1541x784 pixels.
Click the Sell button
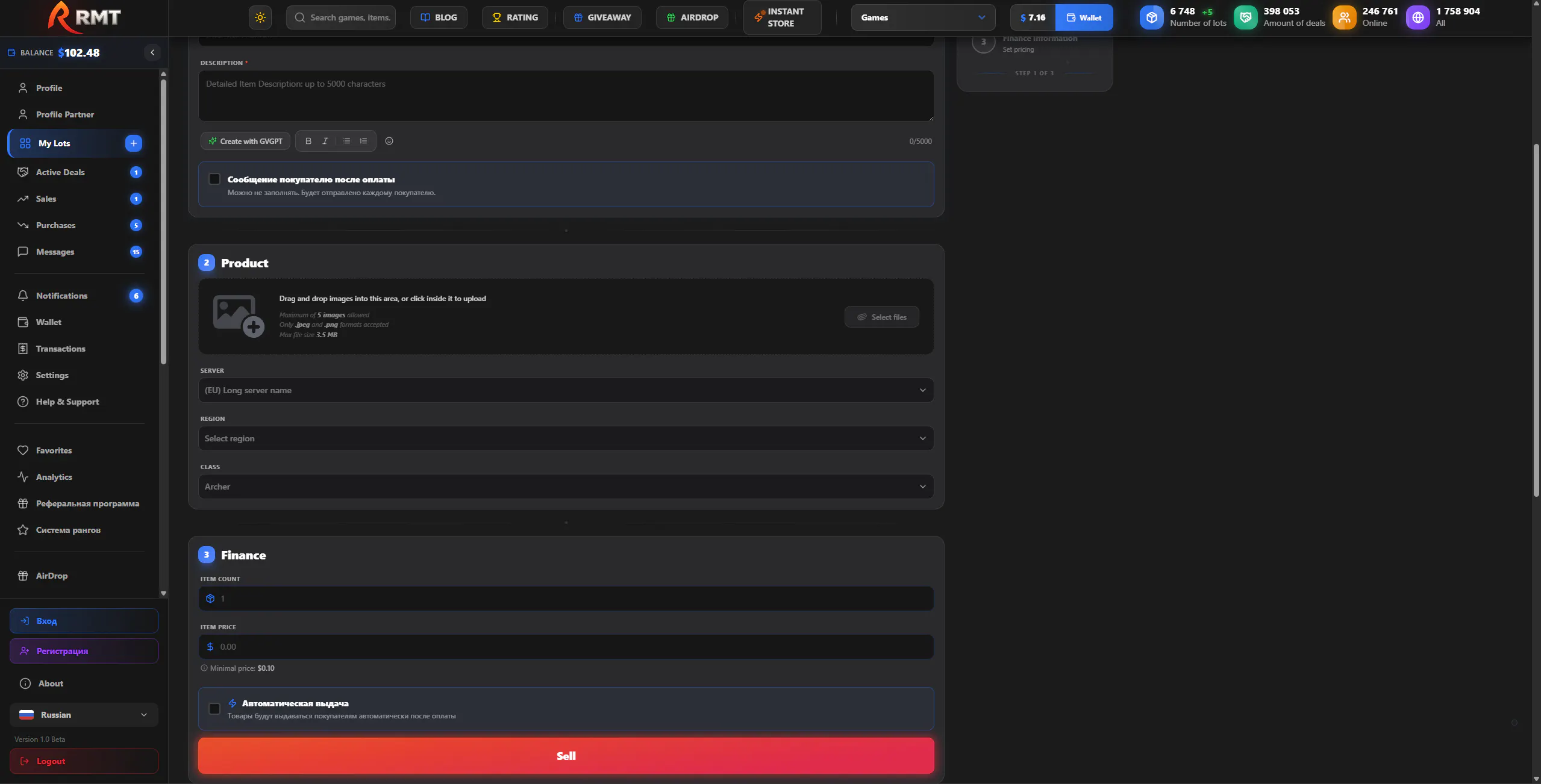pyautogui.click(x=566, y=756)
